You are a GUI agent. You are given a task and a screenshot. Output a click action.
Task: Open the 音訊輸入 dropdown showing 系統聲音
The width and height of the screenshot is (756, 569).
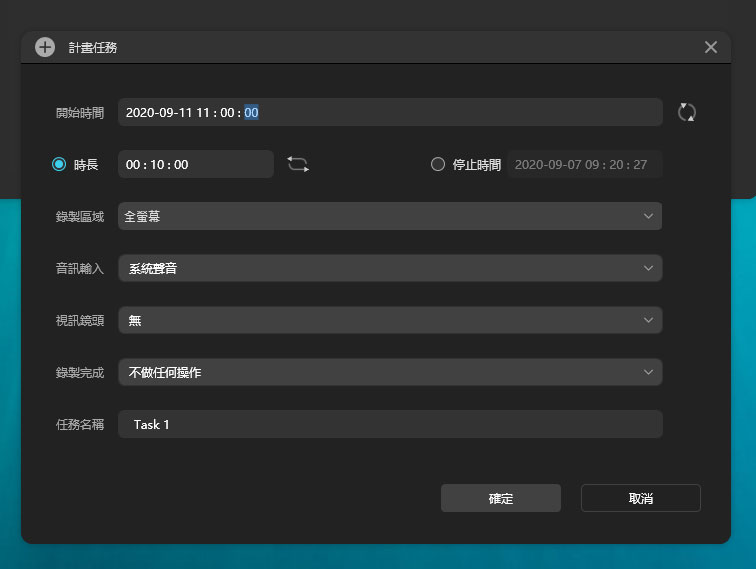[390, 268]
